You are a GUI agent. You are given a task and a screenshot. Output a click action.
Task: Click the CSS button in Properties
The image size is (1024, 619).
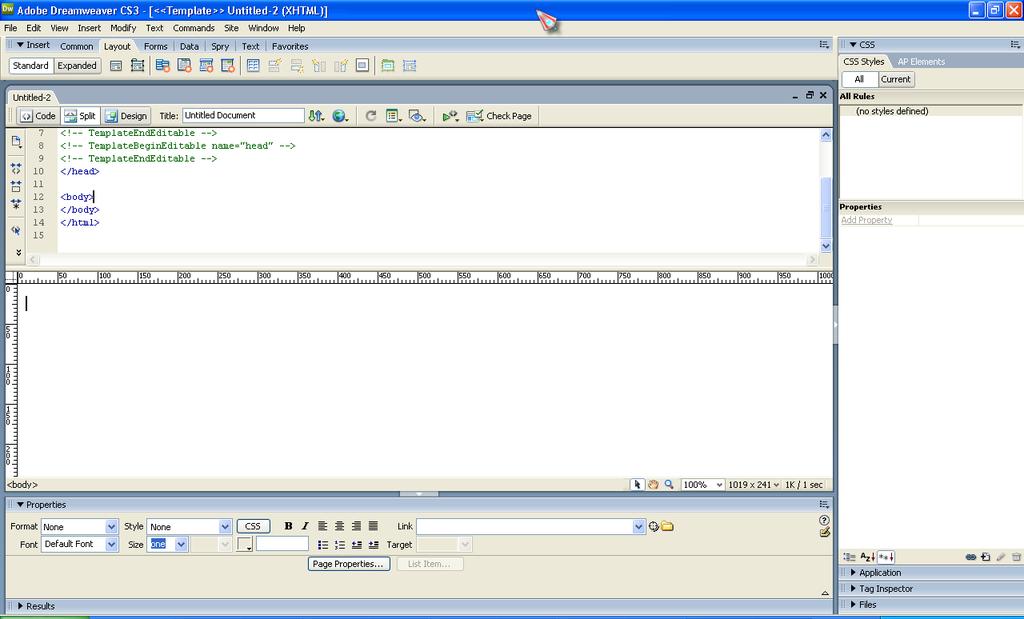tap(253, 526)
